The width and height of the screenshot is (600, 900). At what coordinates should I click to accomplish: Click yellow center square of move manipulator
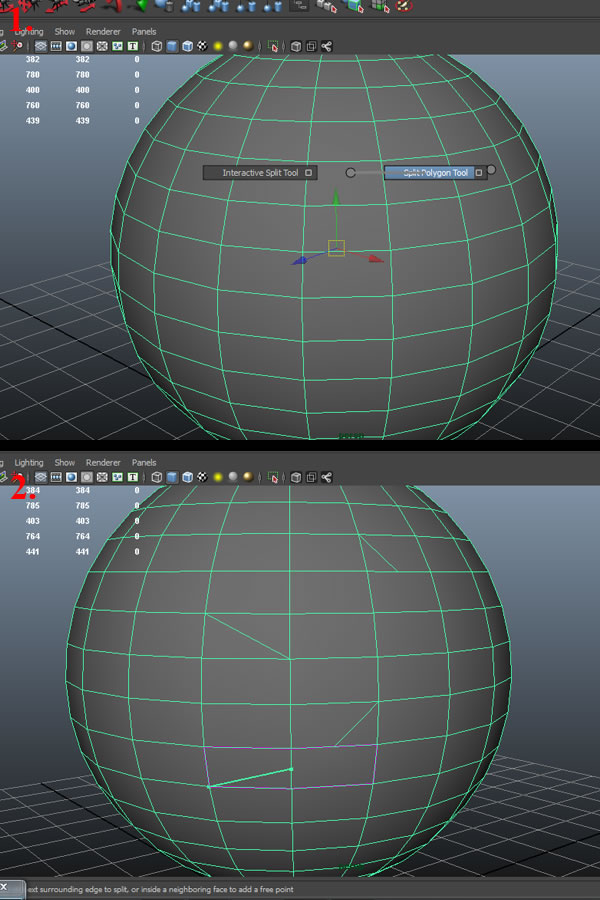337,248
